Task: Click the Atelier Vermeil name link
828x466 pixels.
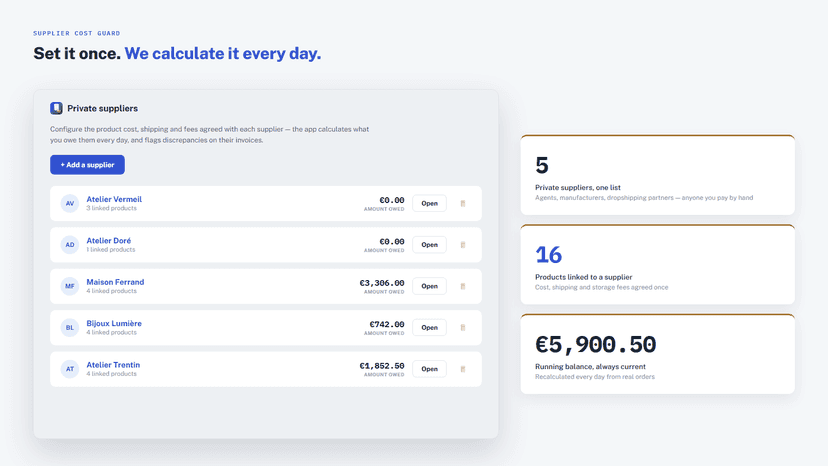Action: pyautogui.click(x=114, y=199)
